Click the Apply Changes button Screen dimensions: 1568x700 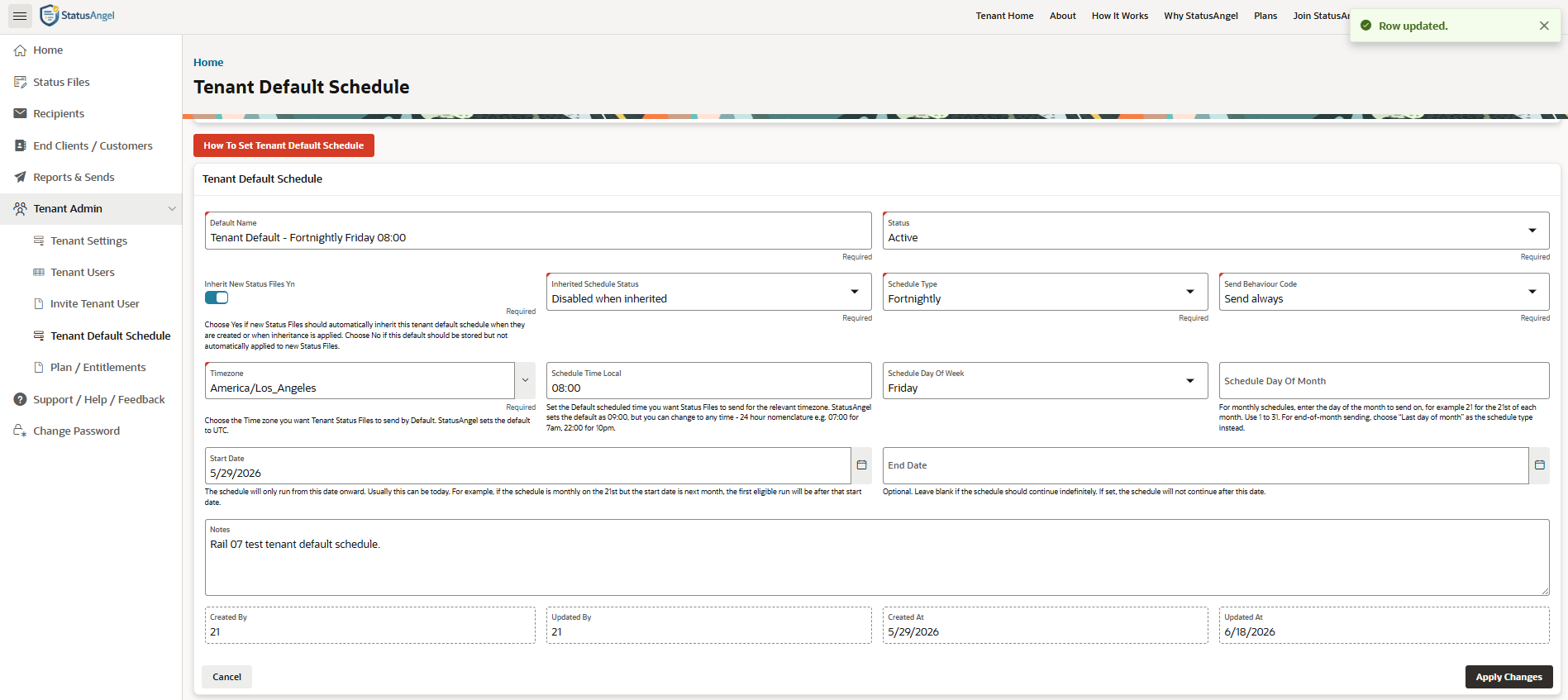[x=1508, y=677]
